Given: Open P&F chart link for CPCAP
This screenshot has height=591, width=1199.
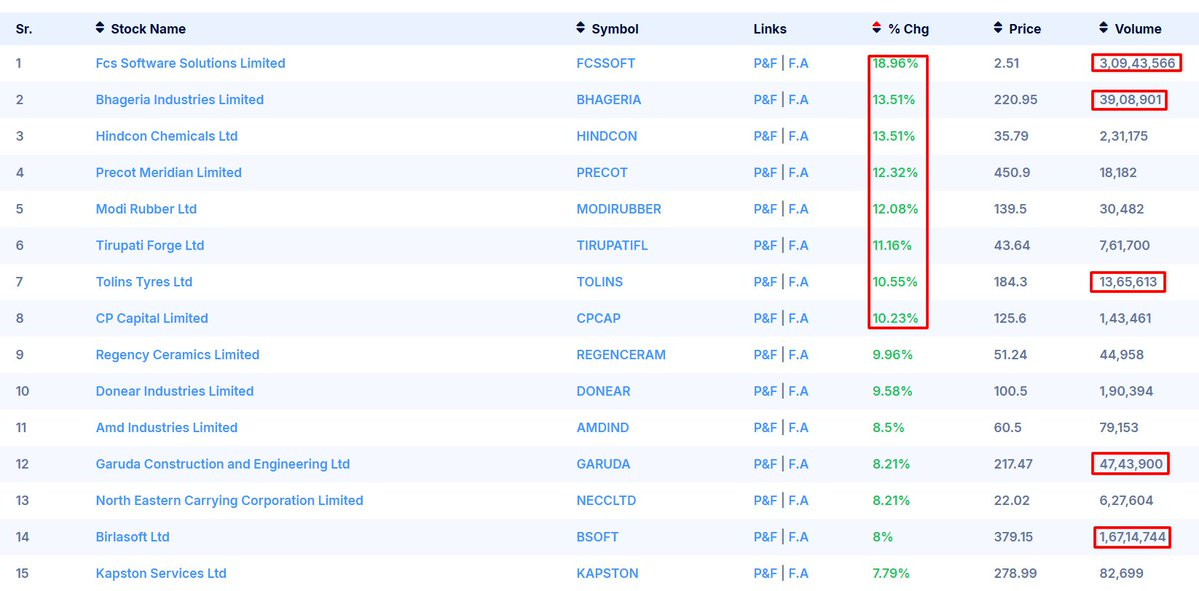Looking at the screenshot, I should pos(765,318).
